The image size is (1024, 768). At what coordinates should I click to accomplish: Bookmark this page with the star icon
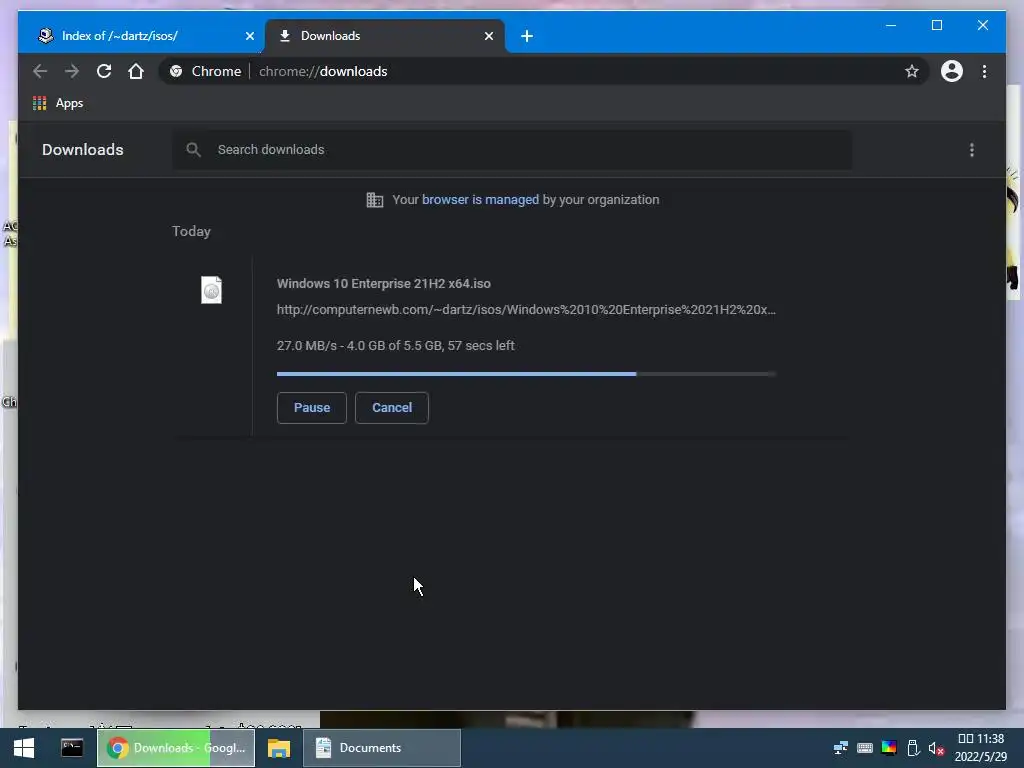[912, 71]
